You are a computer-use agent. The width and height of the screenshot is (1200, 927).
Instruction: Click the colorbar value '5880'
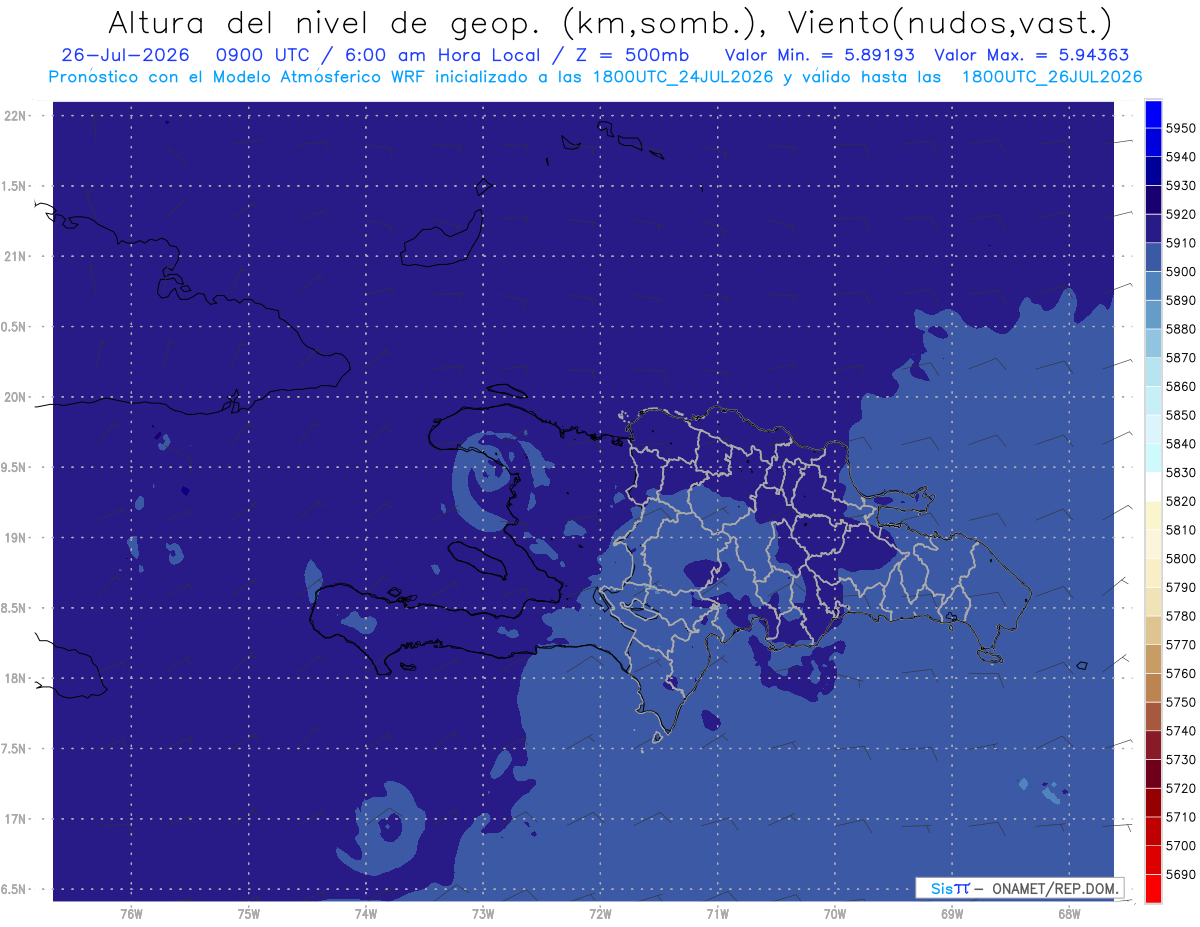(1180, 329)
